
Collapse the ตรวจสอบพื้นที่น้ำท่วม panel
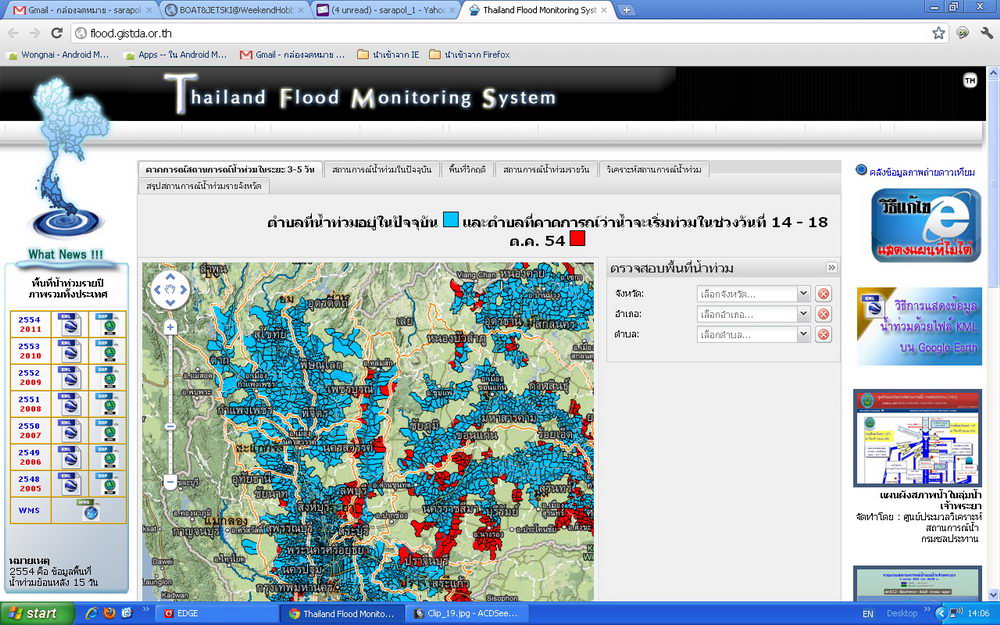point(830,268)
